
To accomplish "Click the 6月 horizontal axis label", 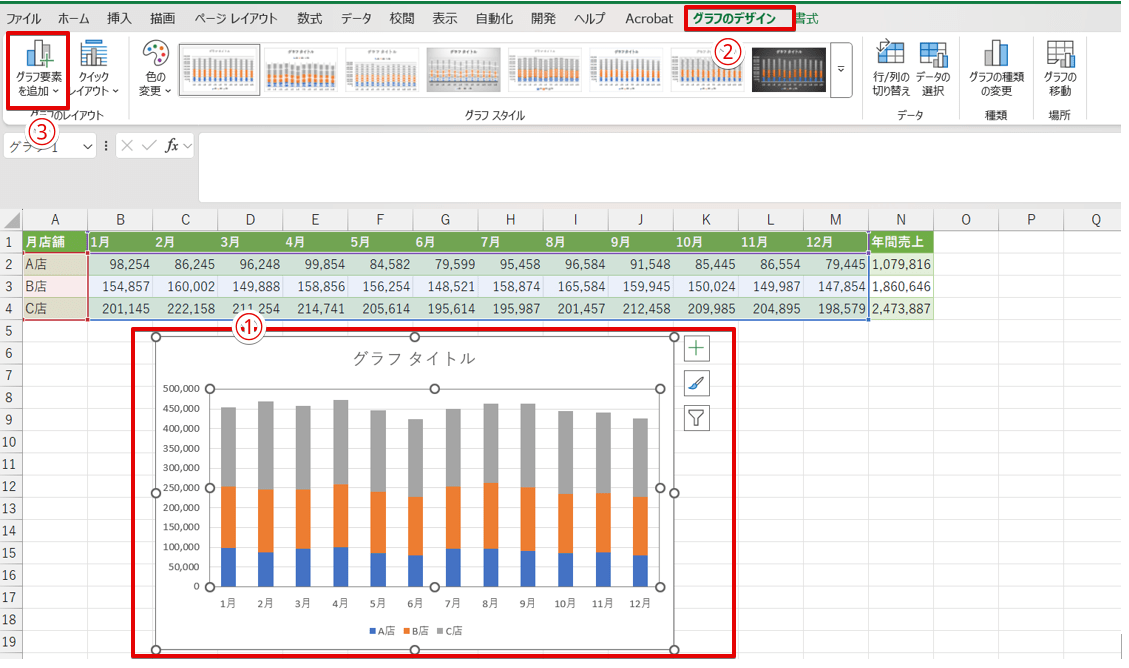I will point(415,603).
